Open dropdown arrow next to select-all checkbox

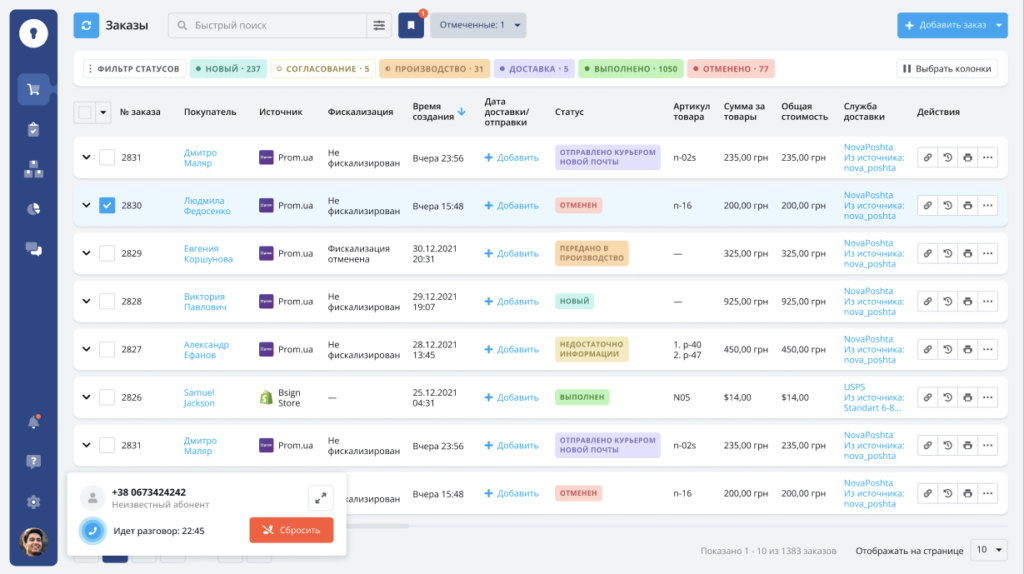click(103, 112)
